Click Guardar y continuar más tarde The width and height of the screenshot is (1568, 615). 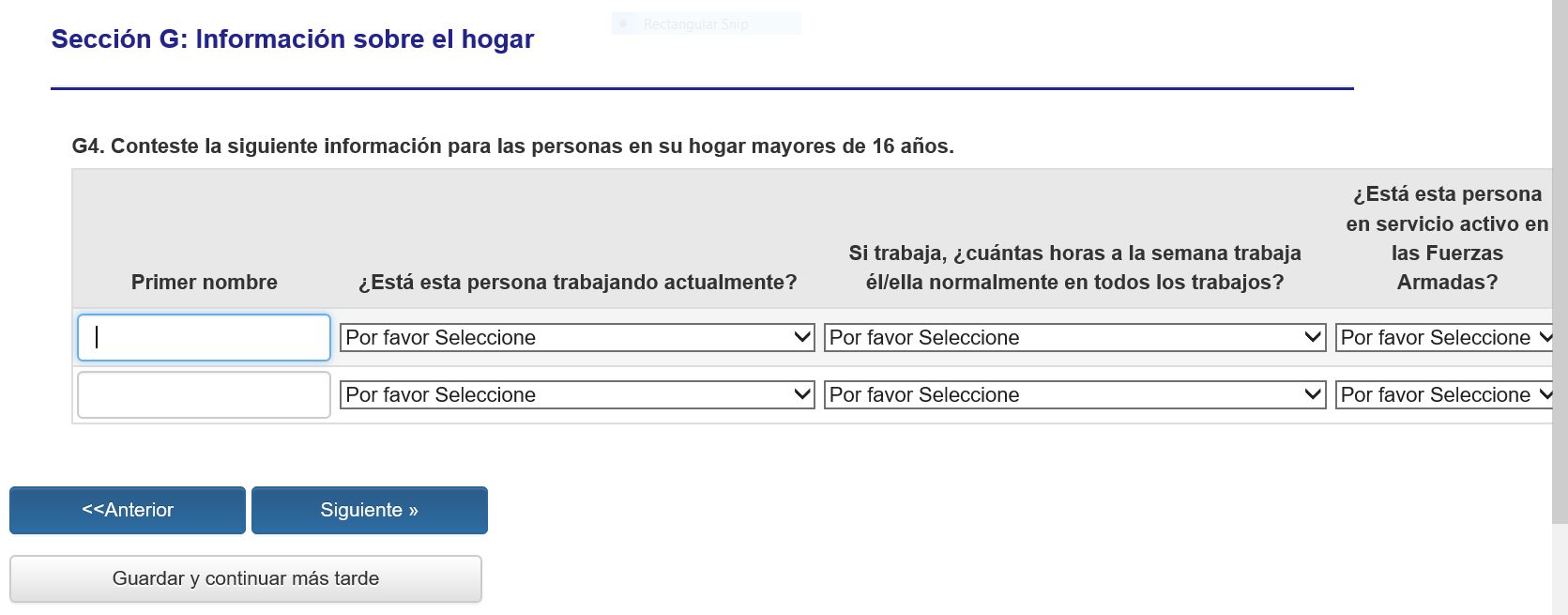246,578
